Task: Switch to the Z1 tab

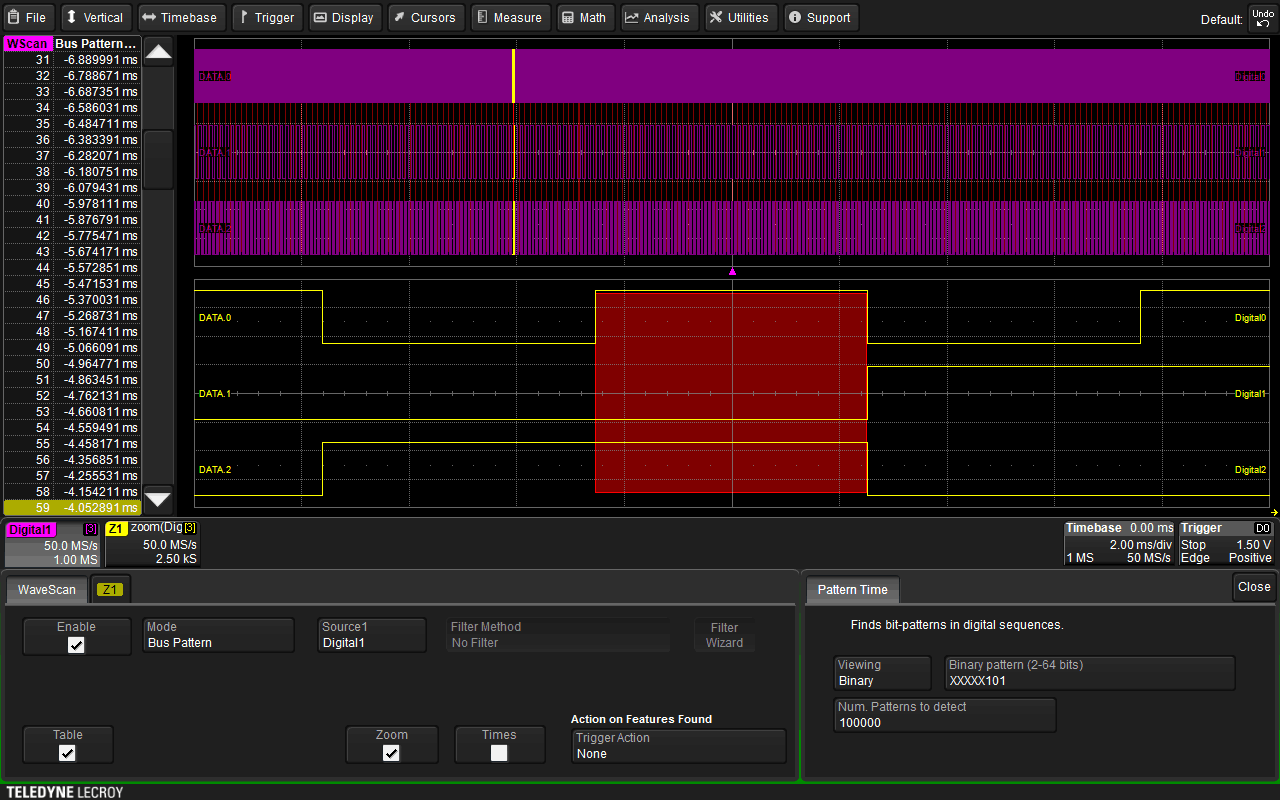Action: click(110, 589)
